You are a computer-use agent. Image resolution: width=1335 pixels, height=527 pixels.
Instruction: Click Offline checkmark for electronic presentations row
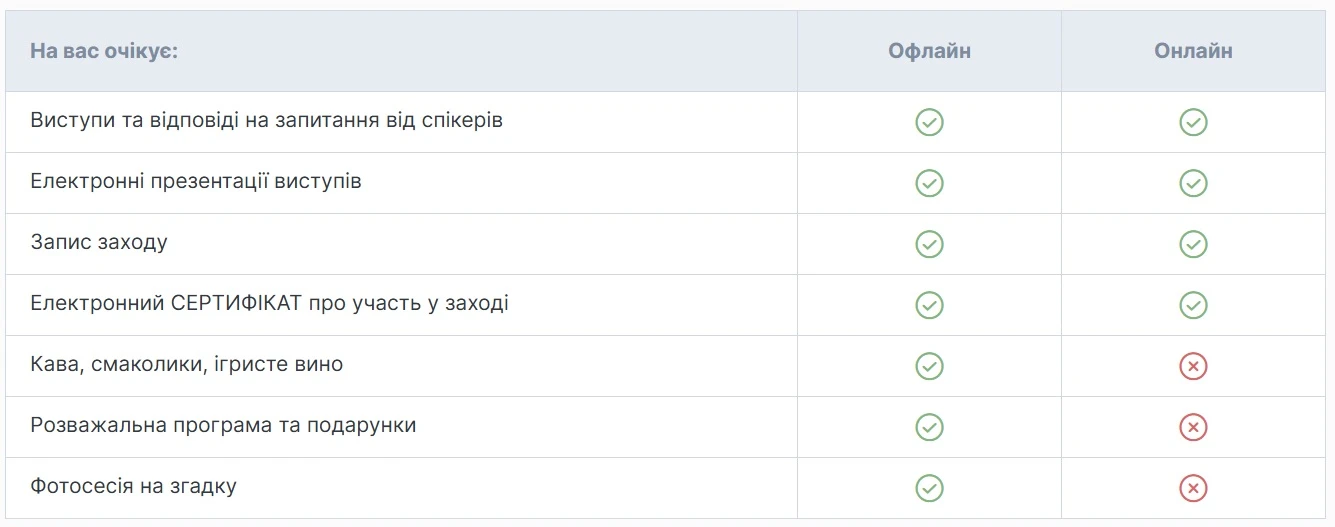click(929, 183)
